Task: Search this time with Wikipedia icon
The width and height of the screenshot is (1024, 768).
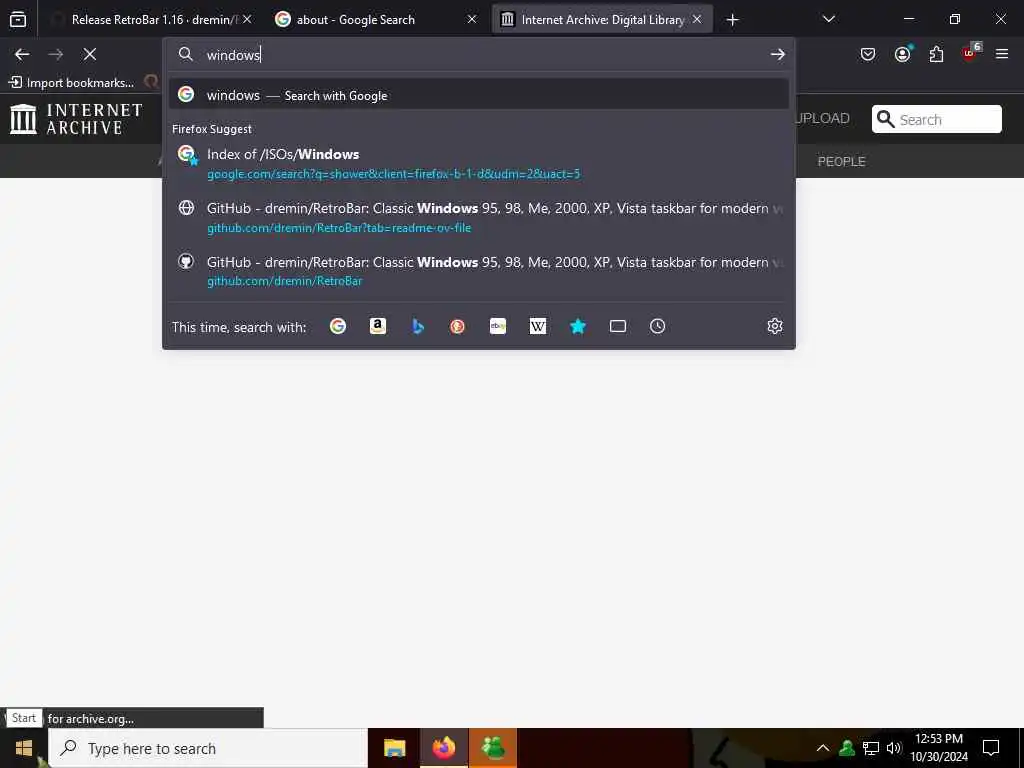Action: click(x=537, y=326)
